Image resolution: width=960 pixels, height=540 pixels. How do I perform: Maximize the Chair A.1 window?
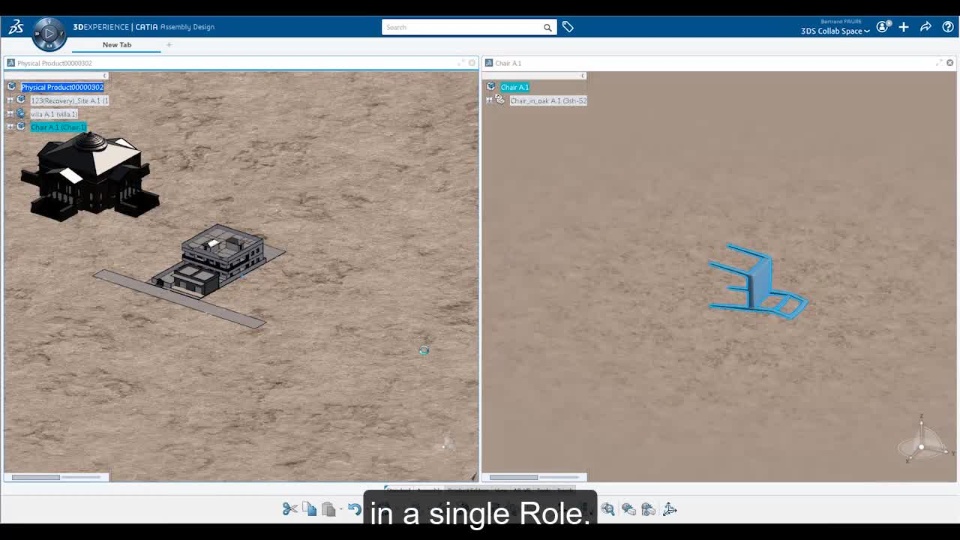(x=939, y=63)
